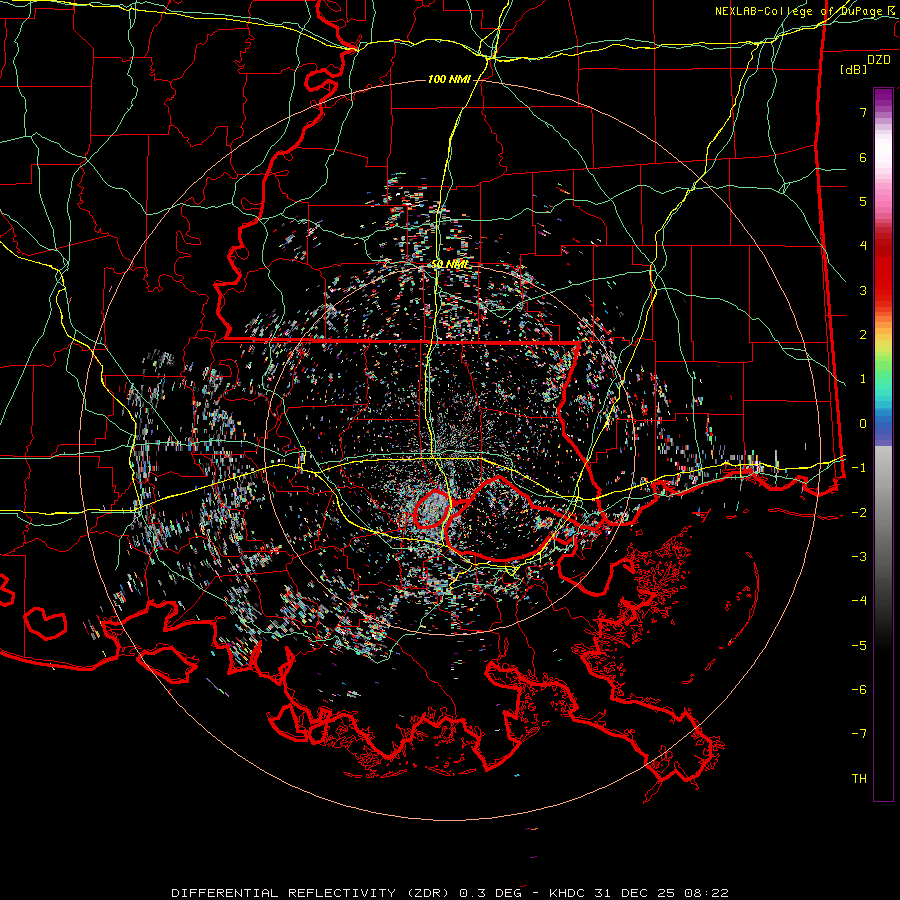Click the [dB] units label
Viewport: 900px width, 900px height.
coord(854,69)
